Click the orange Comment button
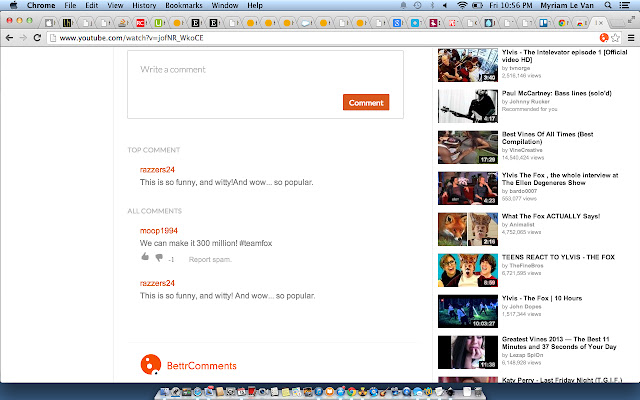The image size is (640, 400). click(366, 102)
